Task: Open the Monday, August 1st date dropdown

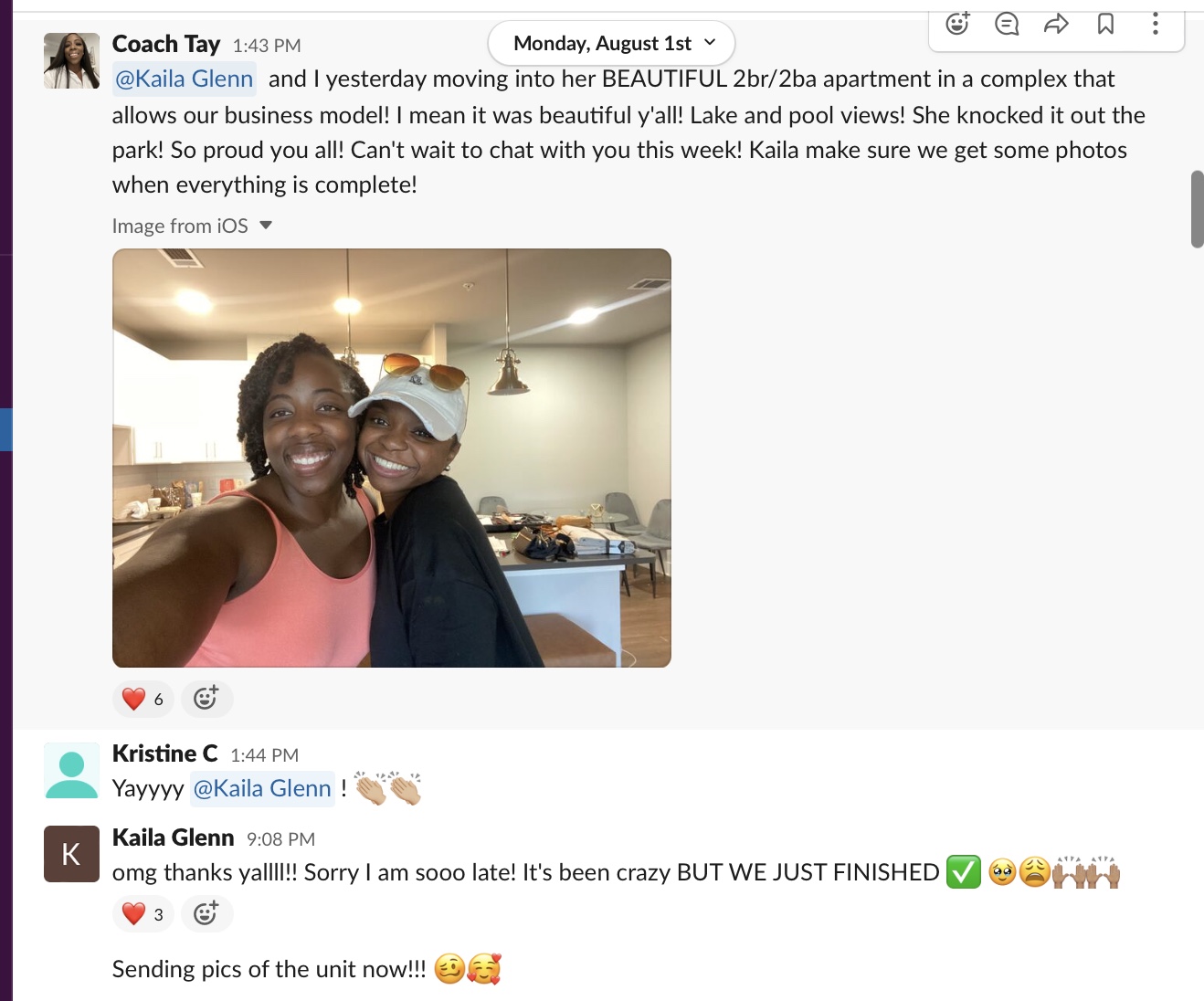Action: (611, 43)
